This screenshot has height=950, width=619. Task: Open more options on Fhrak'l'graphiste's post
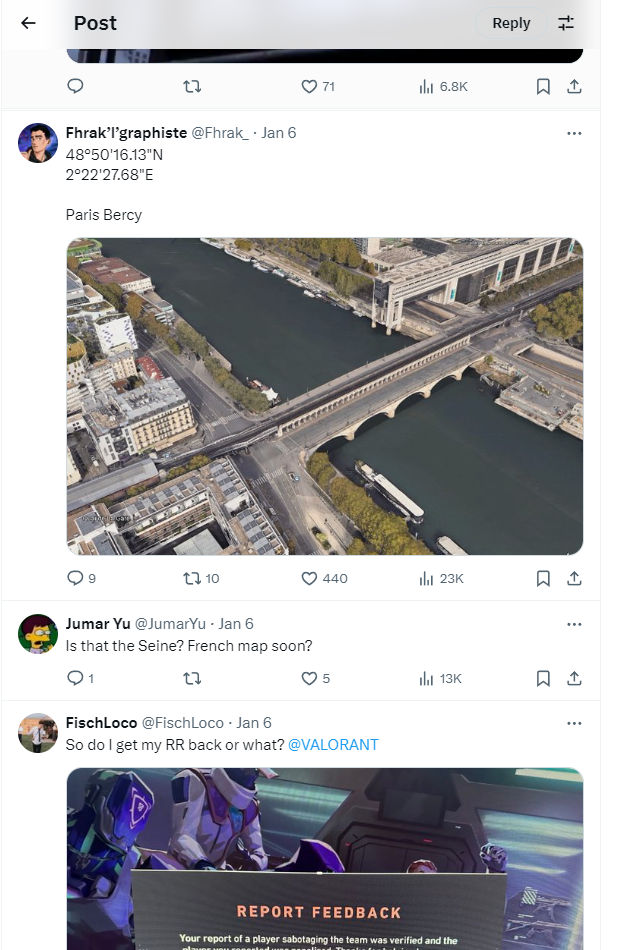(x=574, y=133)
